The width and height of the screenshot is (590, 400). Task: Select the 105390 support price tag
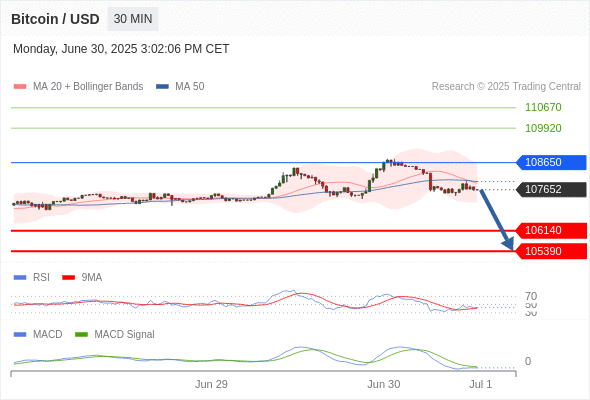pyautogui.click(x=551, y=251)
